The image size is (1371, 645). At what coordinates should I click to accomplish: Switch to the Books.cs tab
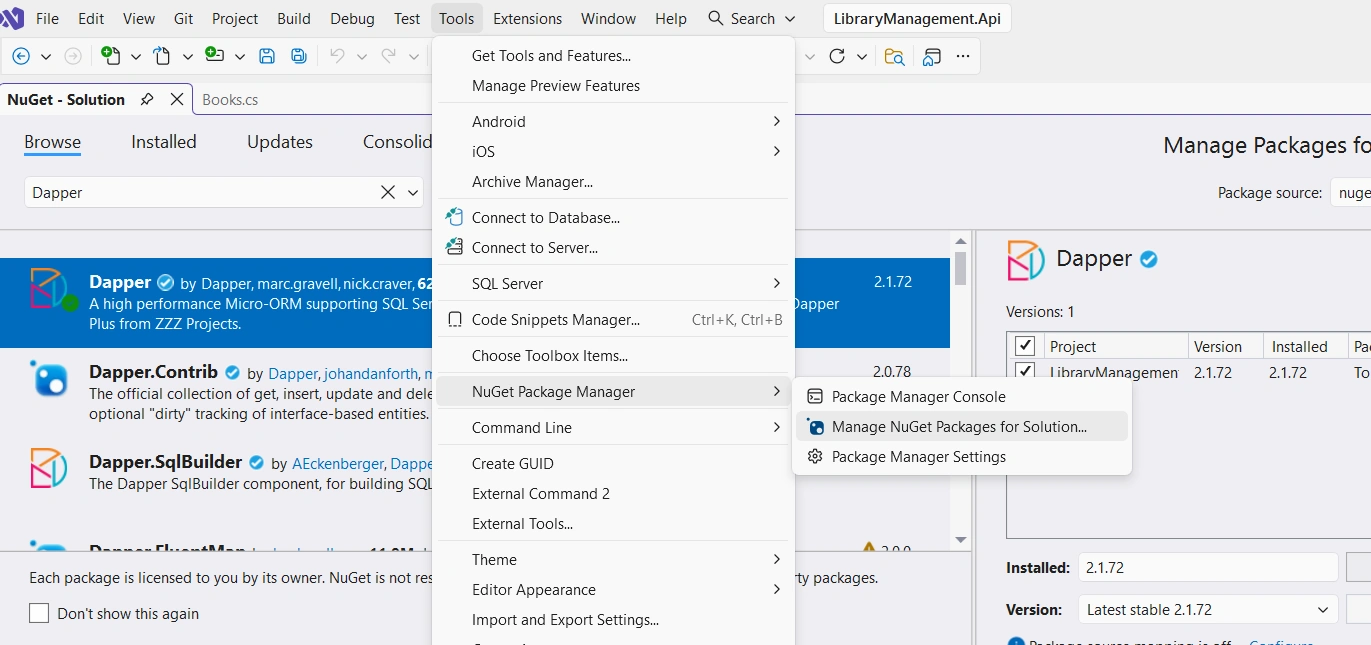click(x=230, y=99)
